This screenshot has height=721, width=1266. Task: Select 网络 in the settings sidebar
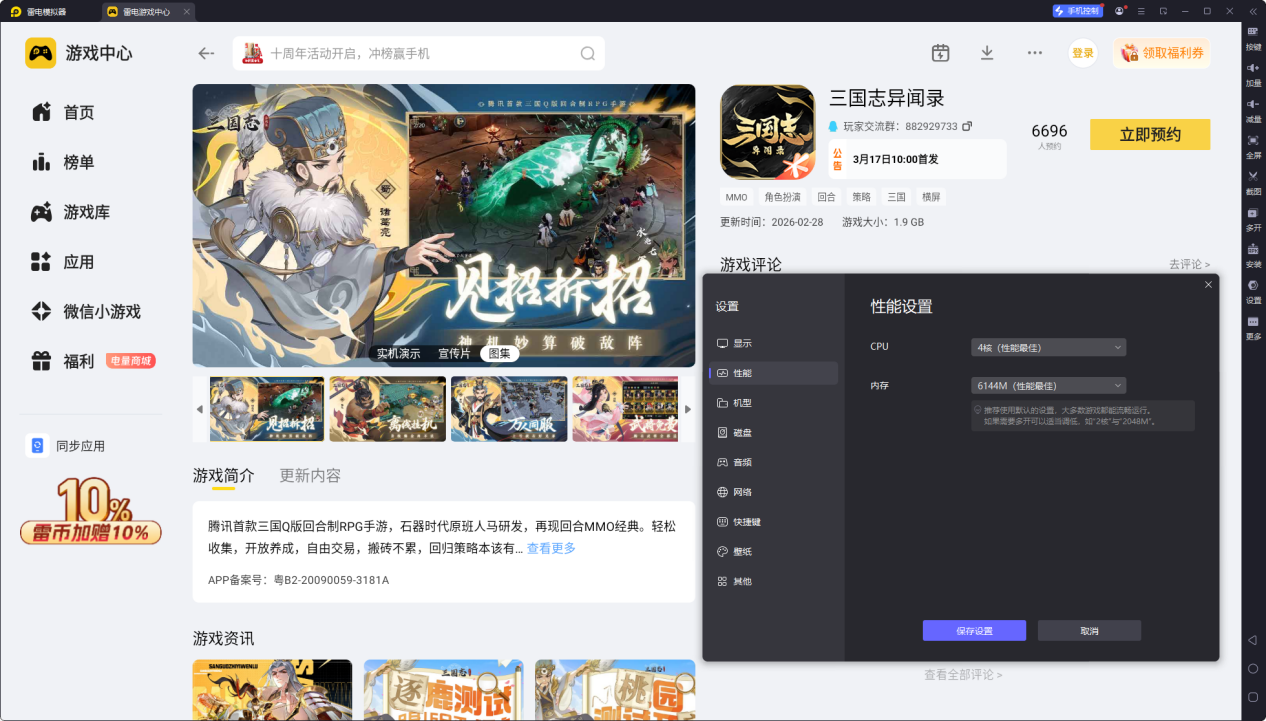[x=773, y=492]
